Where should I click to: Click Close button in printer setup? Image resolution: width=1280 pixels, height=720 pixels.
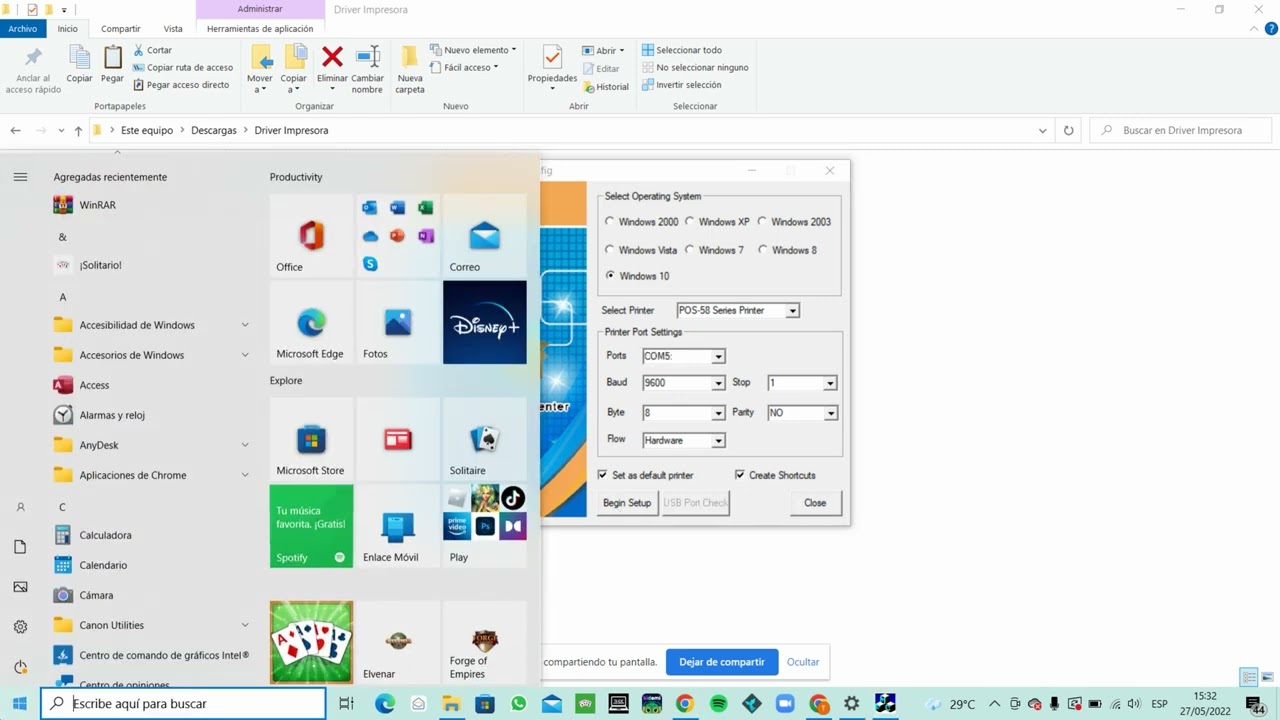pos(815,503)
